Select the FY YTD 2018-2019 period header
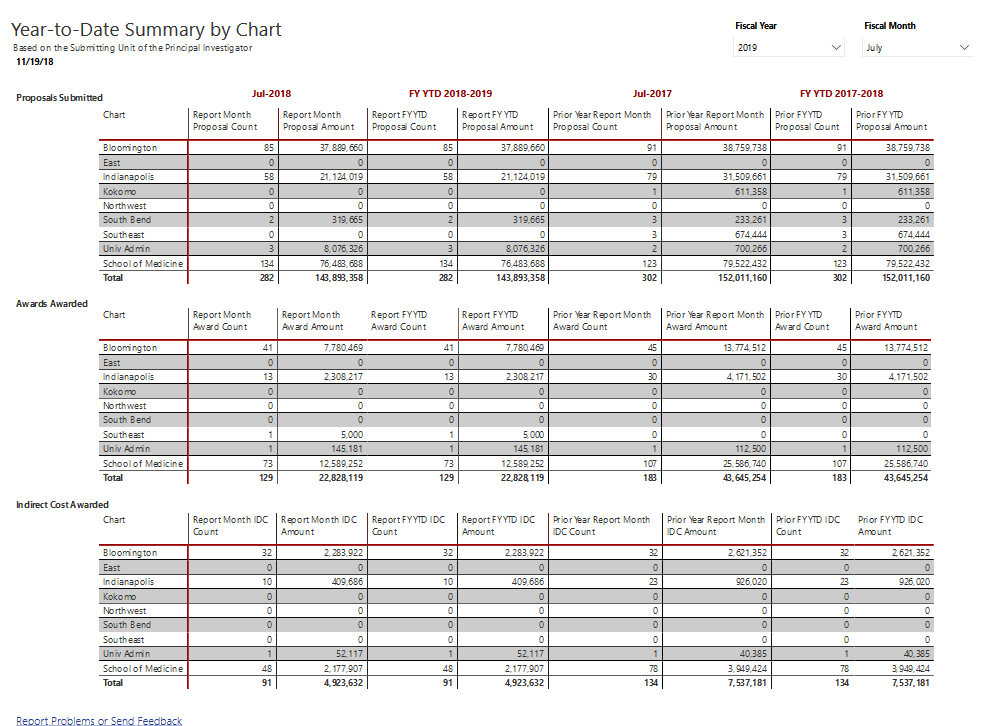986x726 pixels. 450,93
